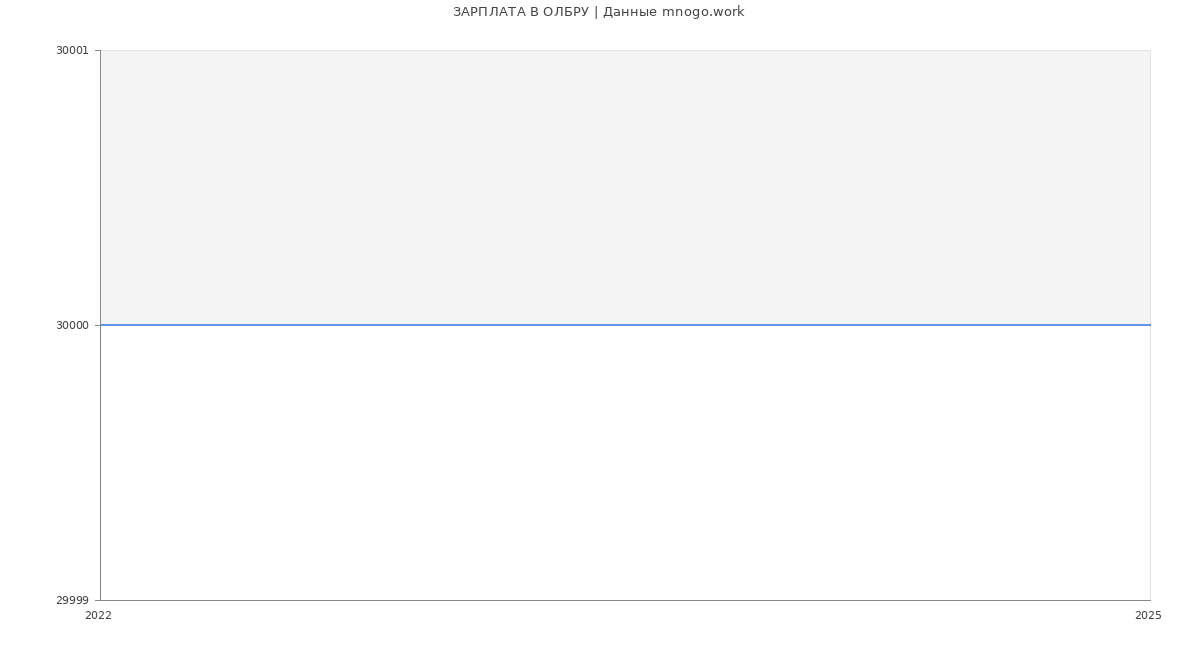Click the "mnogo.work" text in the title
Image resolution: width=1200 pixels, height=650 pixels.
click(x=703, y=12)
